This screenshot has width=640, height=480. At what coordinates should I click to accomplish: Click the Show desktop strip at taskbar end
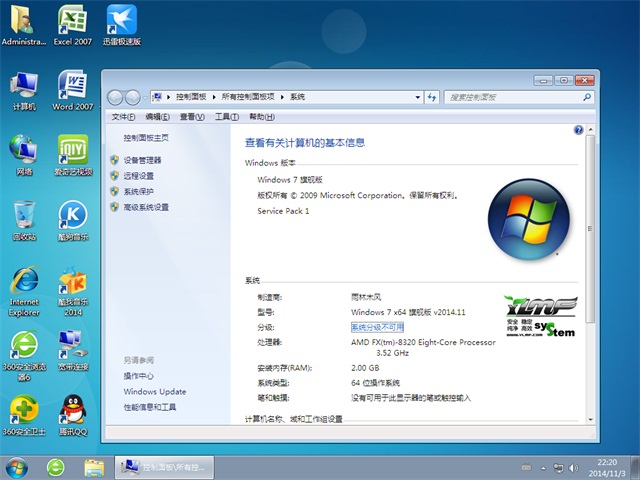635,468
